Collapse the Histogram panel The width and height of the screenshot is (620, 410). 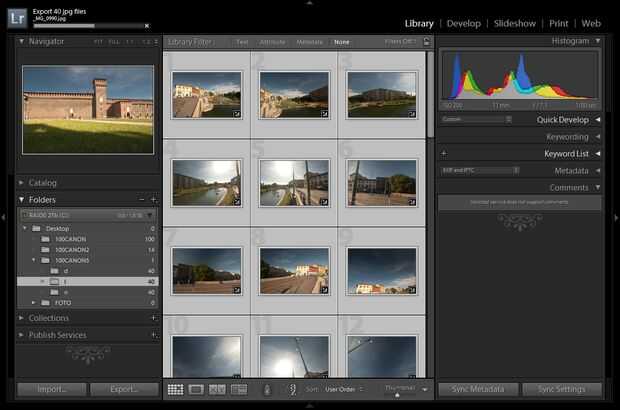pyautogui.click(x=598, y=41)
